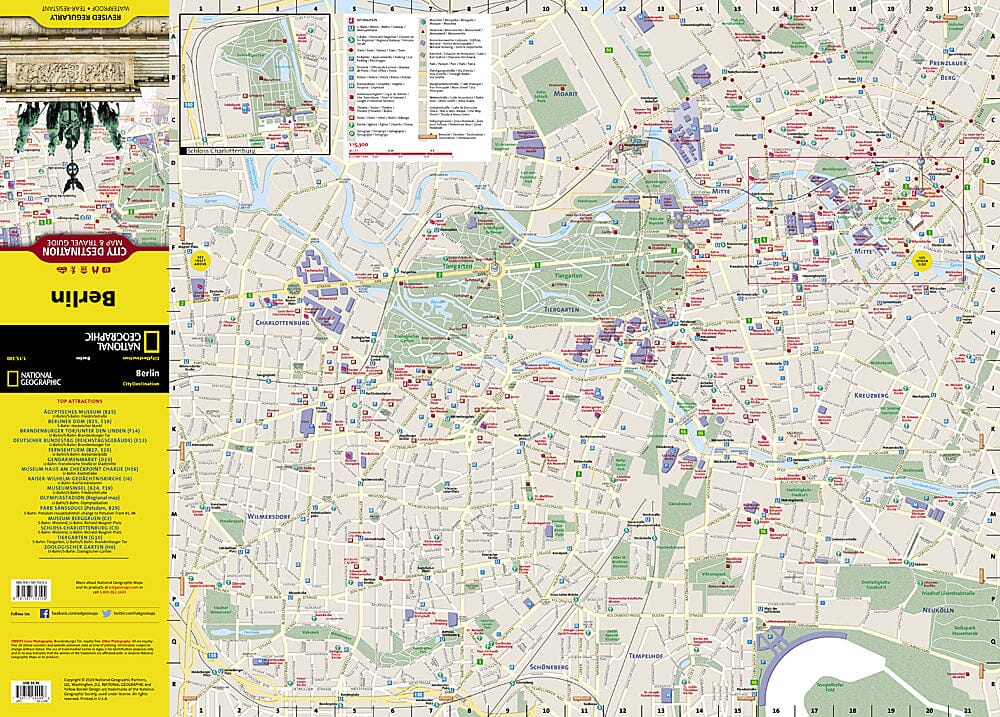Select the Monument legend triangle icon
This screenshot has height=717, width=1000.
tap(423, 31)
